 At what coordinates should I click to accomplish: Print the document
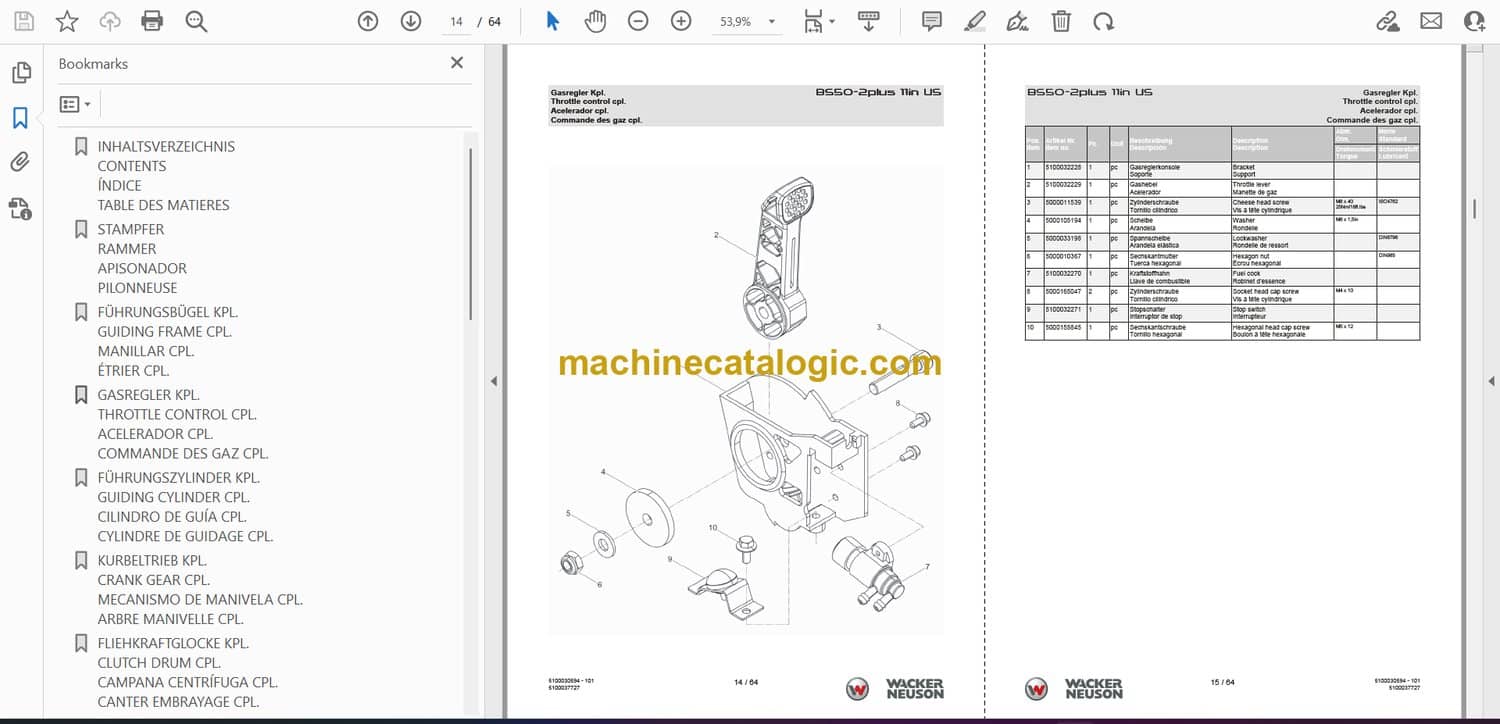pos(152,21)
